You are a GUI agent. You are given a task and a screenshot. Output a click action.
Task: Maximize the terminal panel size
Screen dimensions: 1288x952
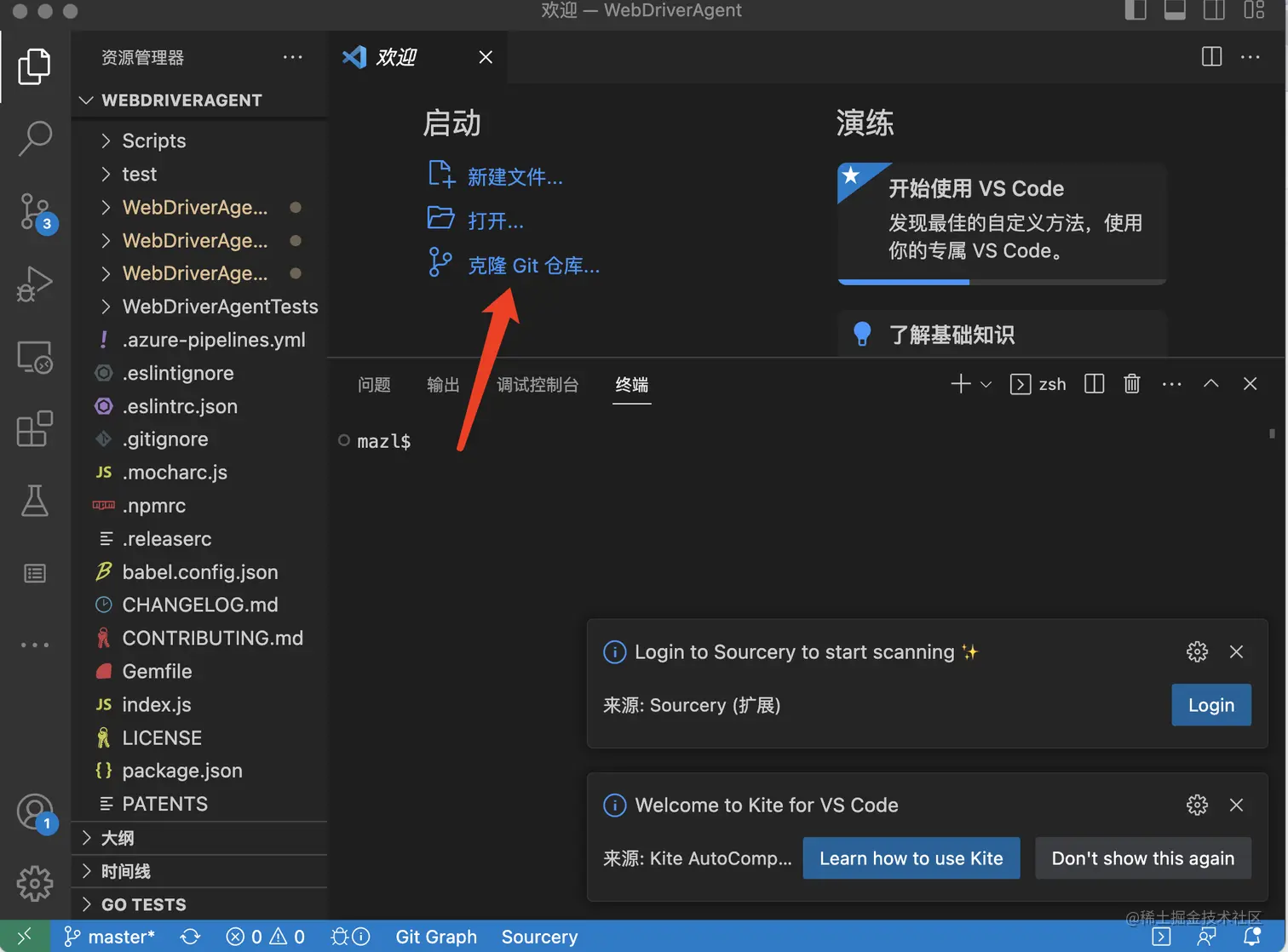(1210, 384)
